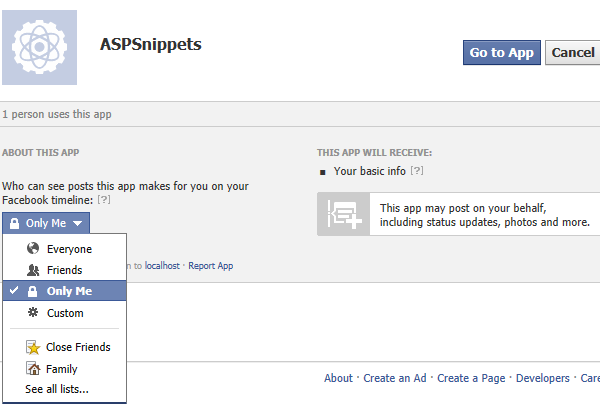
Task: Click the globe icon beside Everyone
Action: pyautogui.click(x=33, y=248)
